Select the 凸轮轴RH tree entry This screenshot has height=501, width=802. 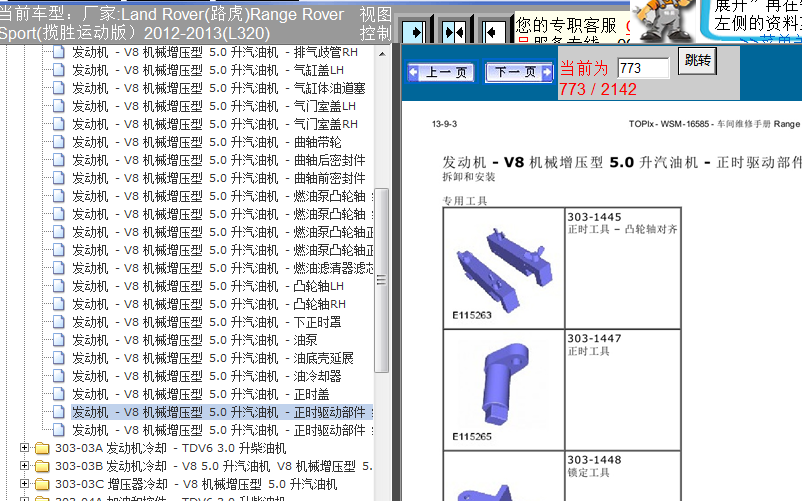pos(209,304)
